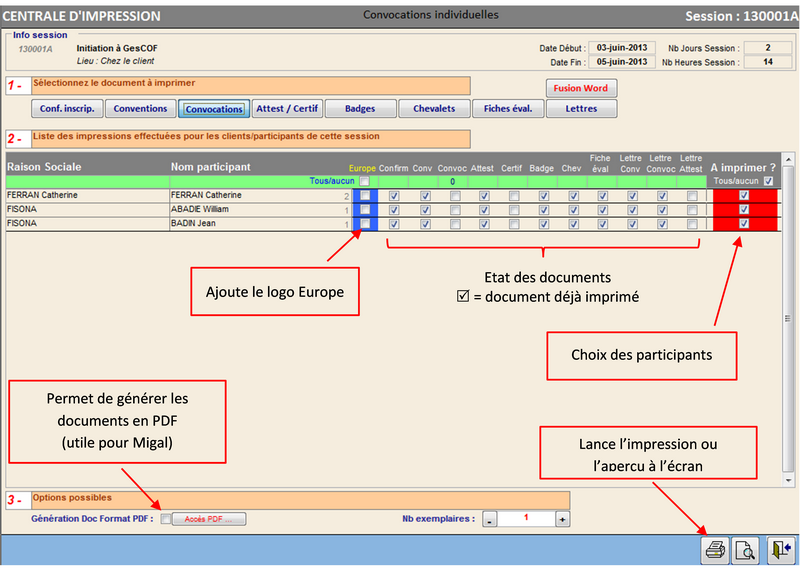Toggle the Europe Tous/aucun checkbox
This screenshot has width=800, height=587.
[365, 182]
